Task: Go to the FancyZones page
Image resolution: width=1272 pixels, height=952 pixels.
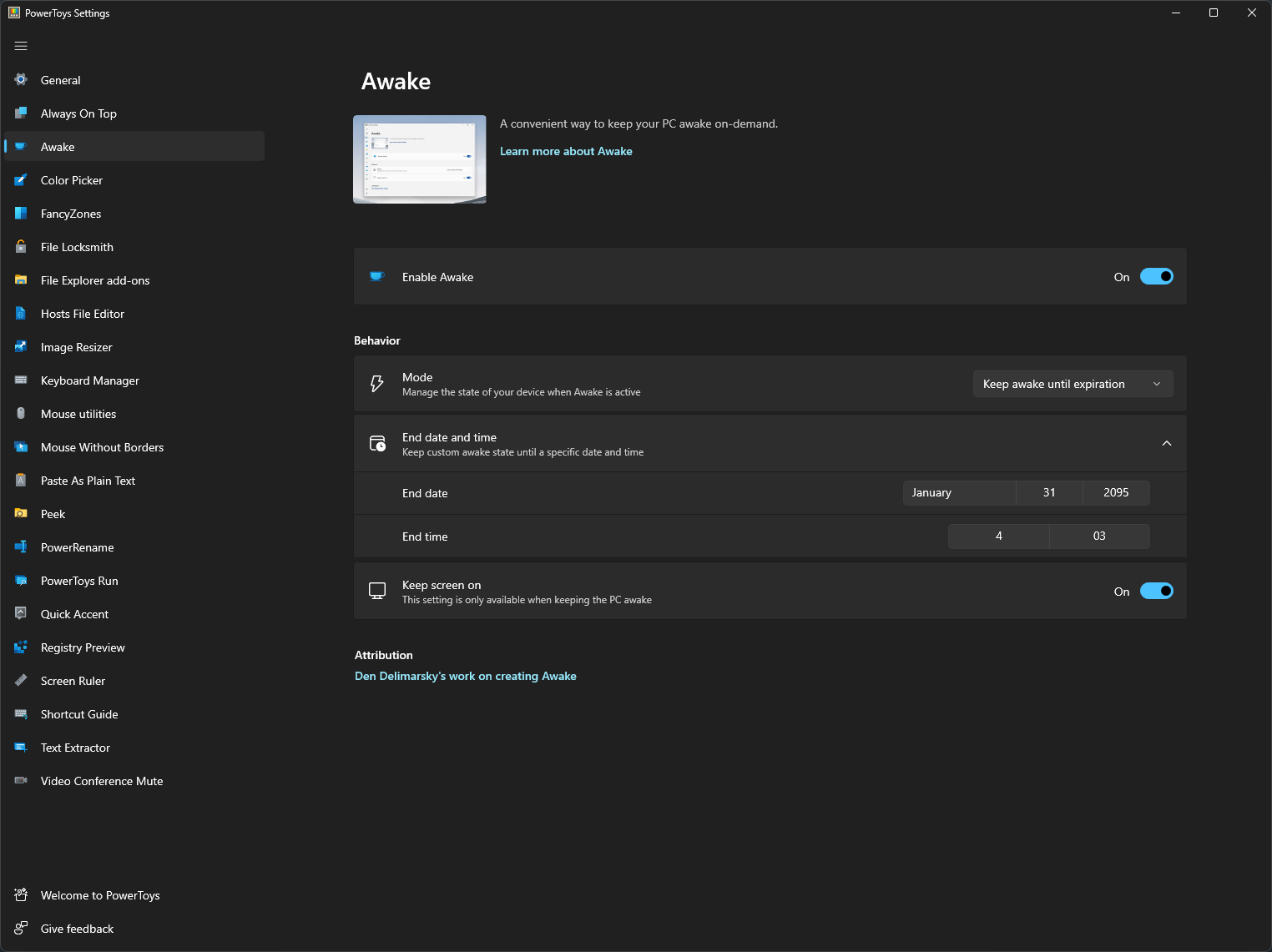Action: pyautogui.click(x=134, y=214)
